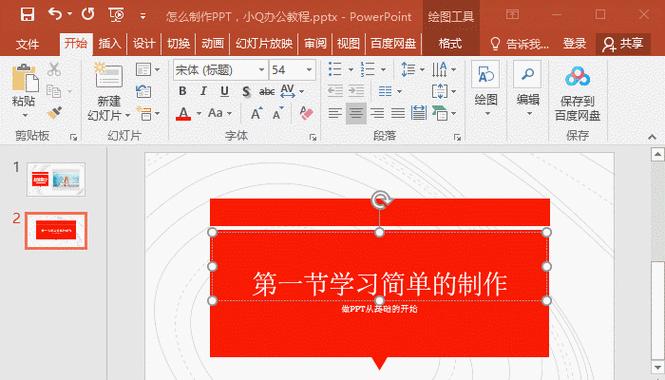Click Increase Font Size icon
This screenshot has width=665, height=380.
(257, 113)
